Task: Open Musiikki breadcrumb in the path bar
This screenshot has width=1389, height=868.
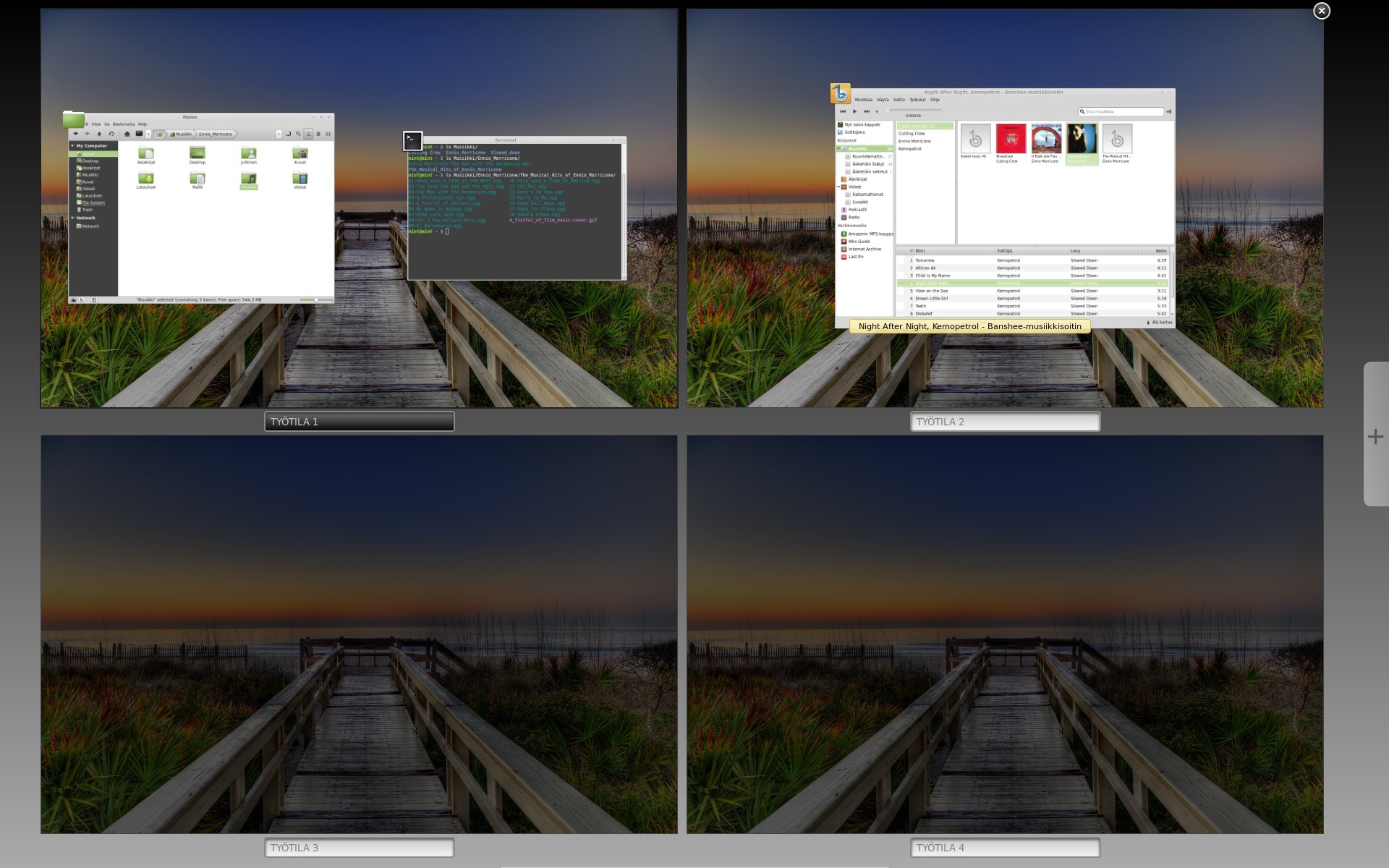Action: point(181,134)
